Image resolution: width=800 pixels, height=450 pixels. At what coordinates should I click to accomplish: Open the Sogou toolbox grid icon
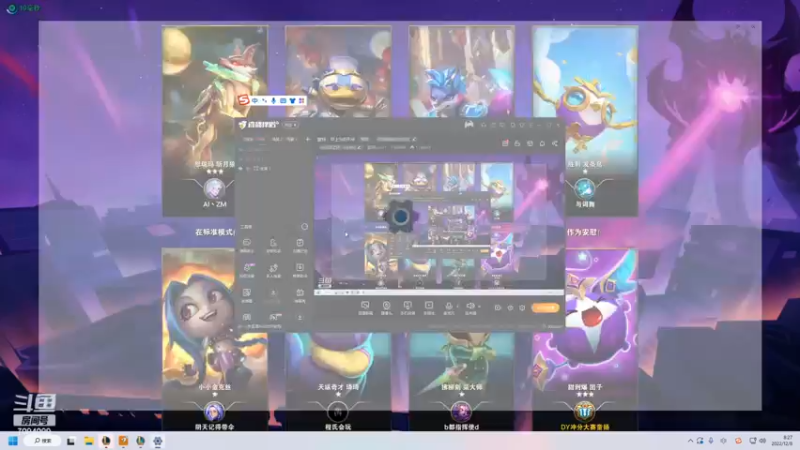point(302,101)
